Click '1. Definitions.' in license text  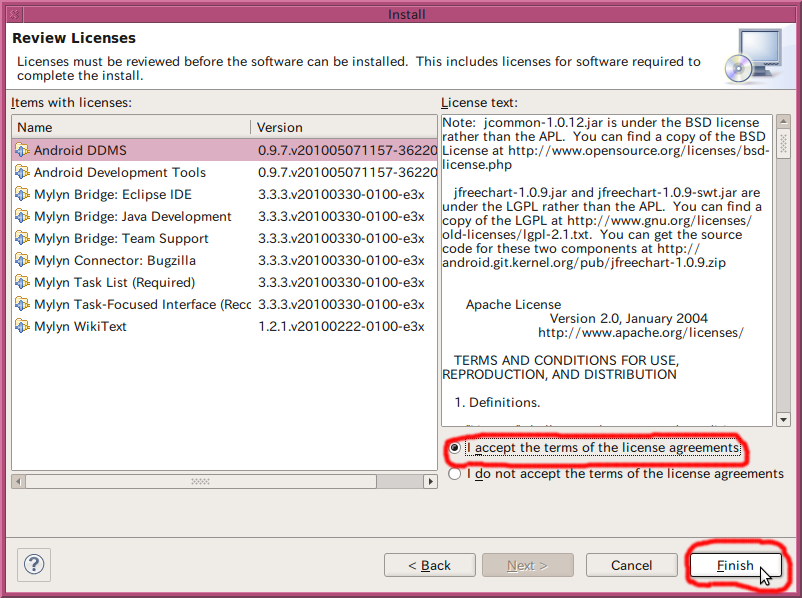tap(497, 402)
